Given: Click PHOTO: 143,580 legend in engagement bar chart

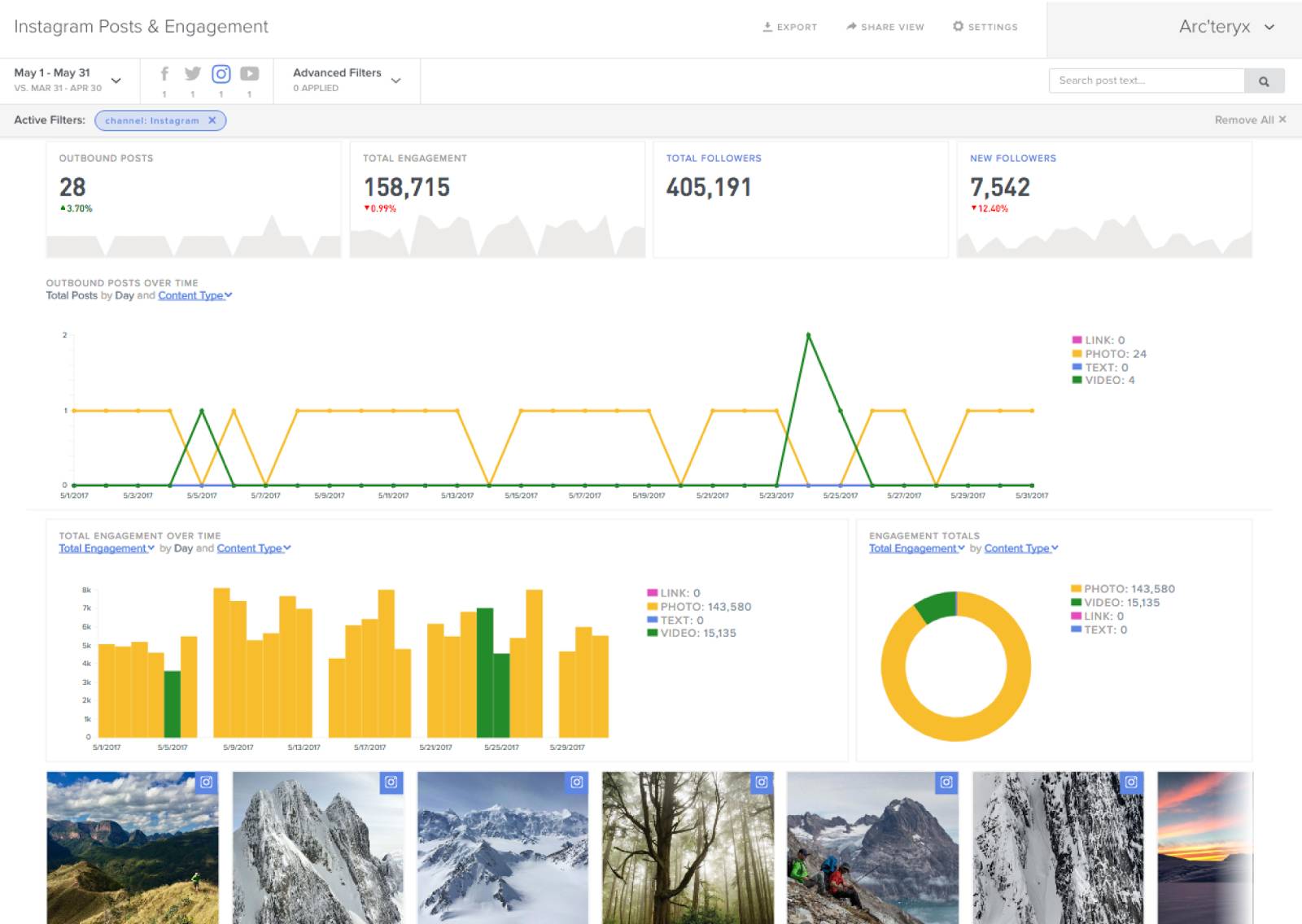Looking at the screenshot, I should [699, 607].
